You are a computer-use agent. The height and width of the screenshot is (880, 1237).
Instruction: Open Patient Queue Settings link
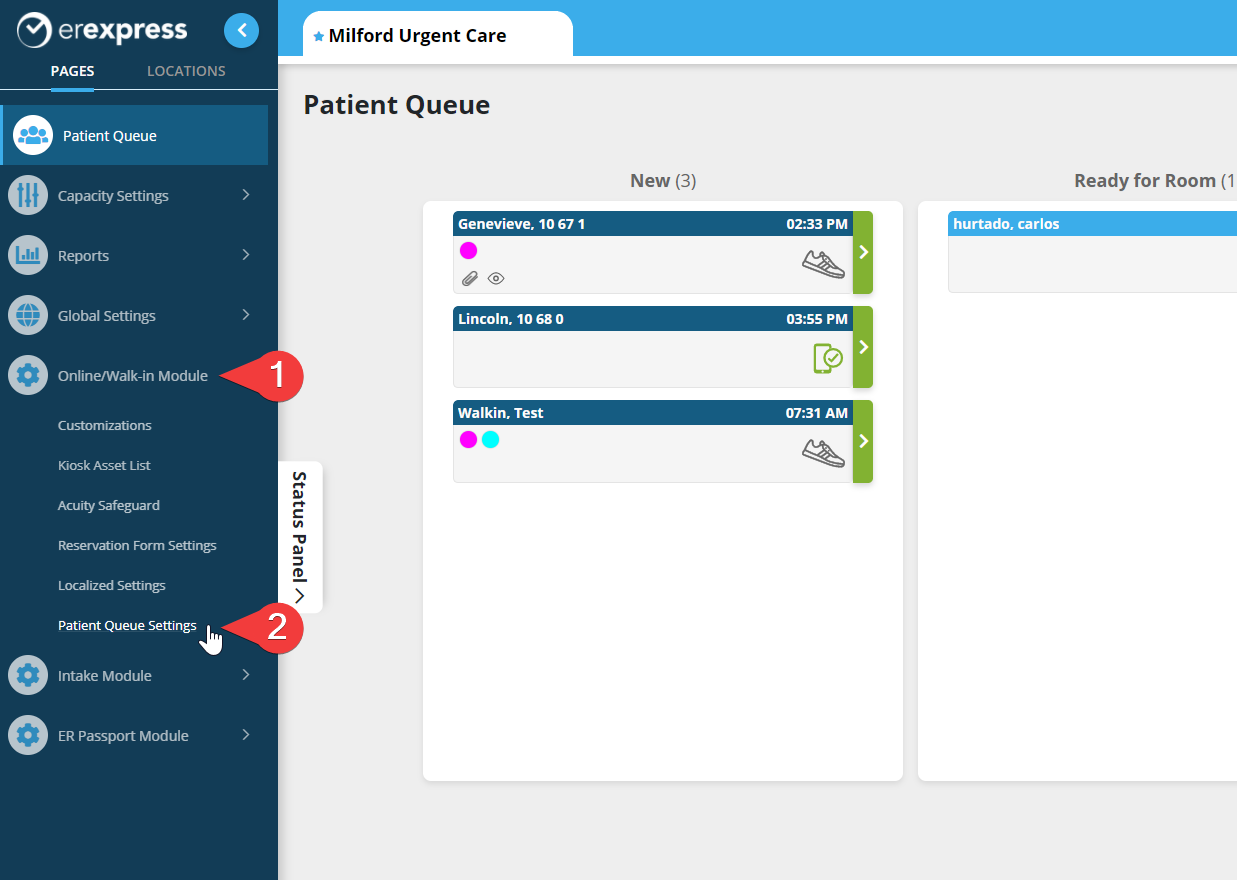[127, 625]
